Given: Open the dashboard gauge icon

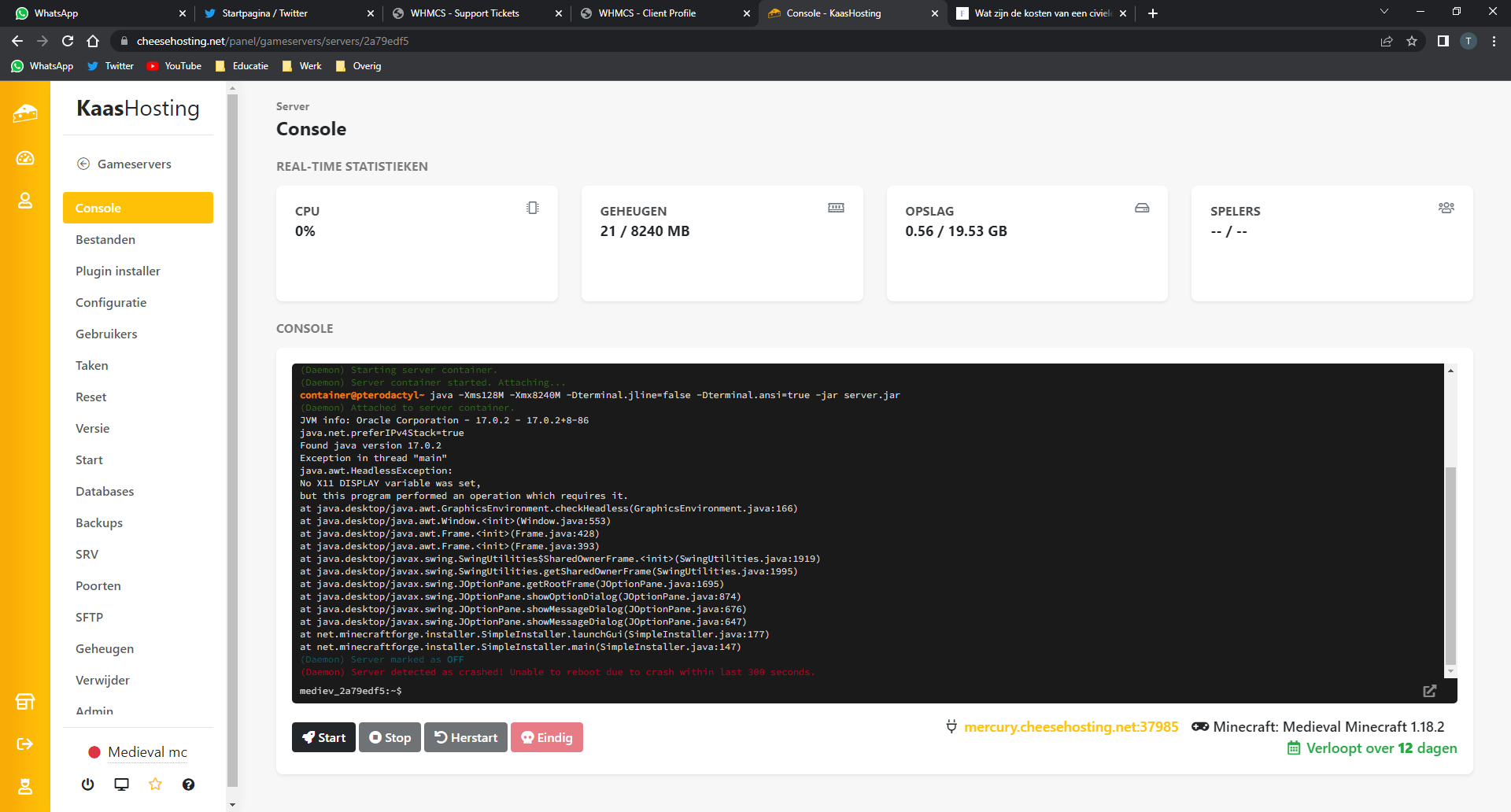Looking at the screenshot, I should (25, 158).
